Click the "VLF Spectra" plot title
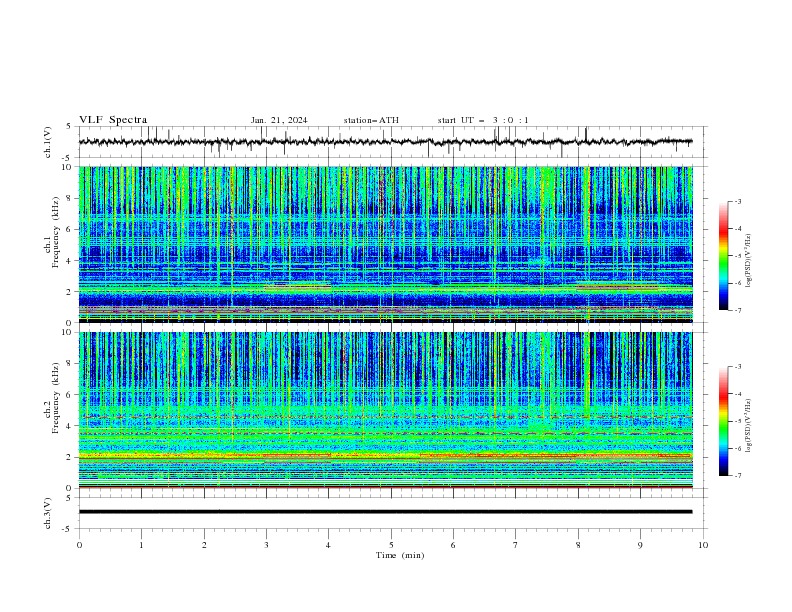 coord(113,120)
